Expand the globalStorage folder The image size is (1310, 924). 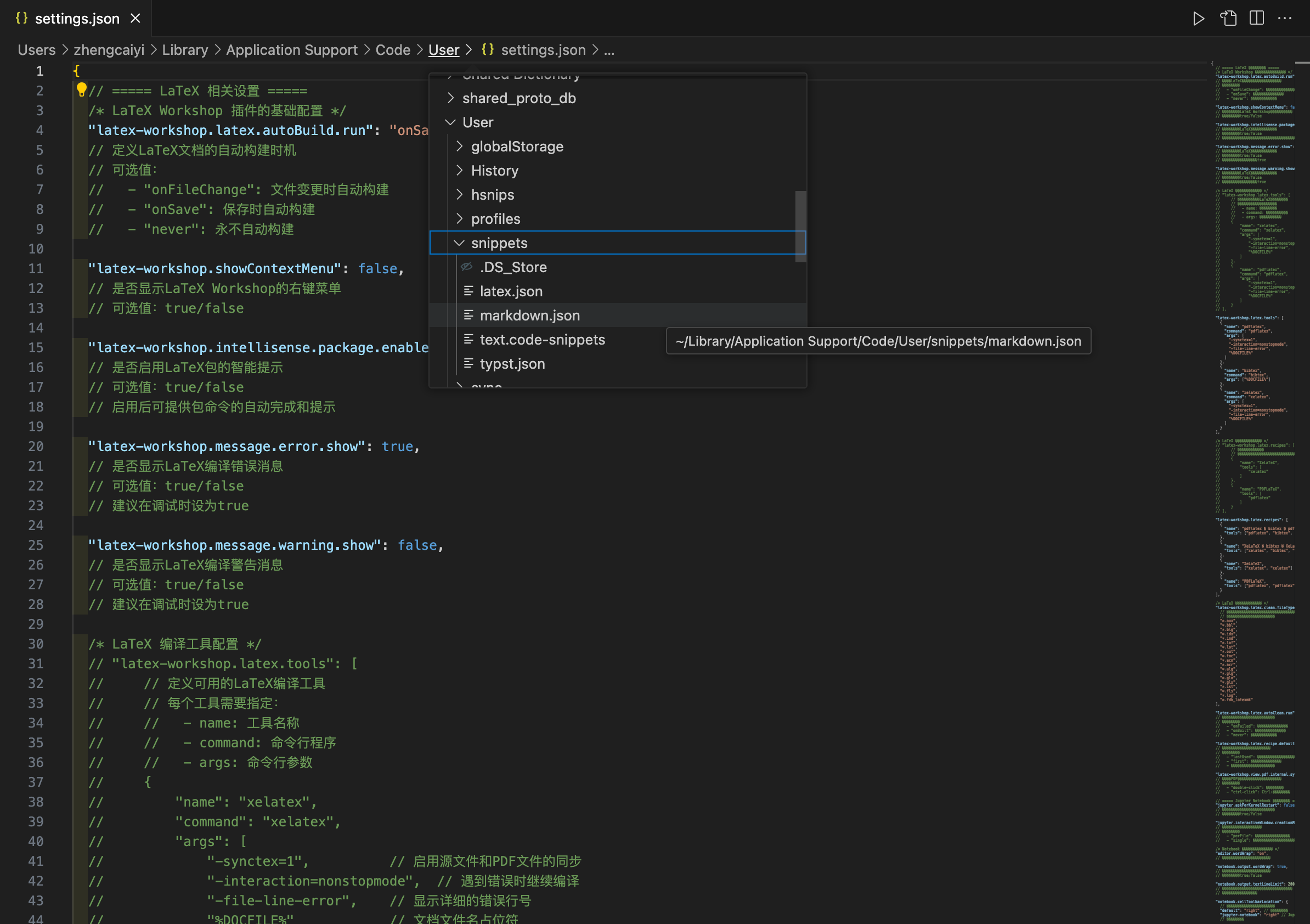click(x=459, y=147)
